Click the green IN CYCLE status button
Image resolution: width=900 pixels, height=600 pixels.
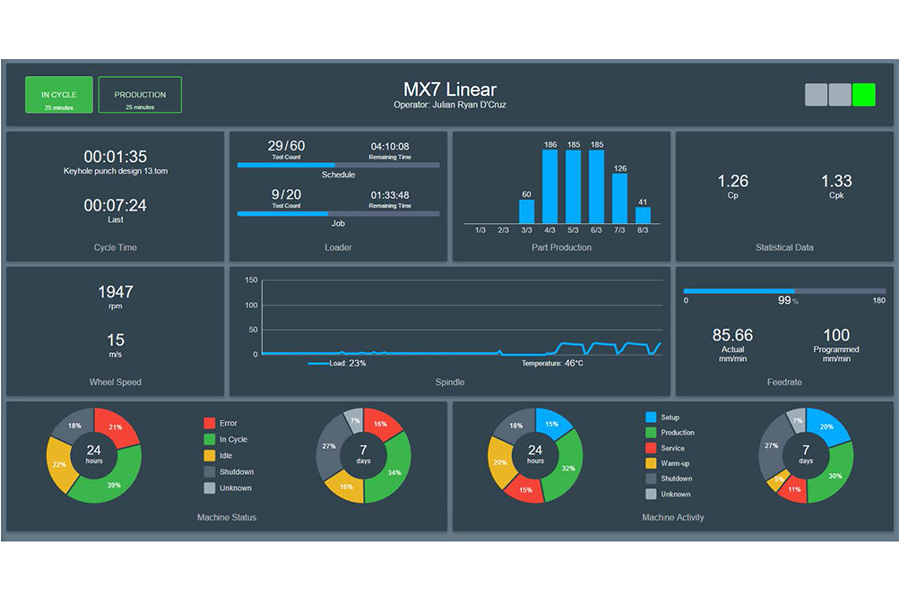pyautogui.click(x=59, y=95)
